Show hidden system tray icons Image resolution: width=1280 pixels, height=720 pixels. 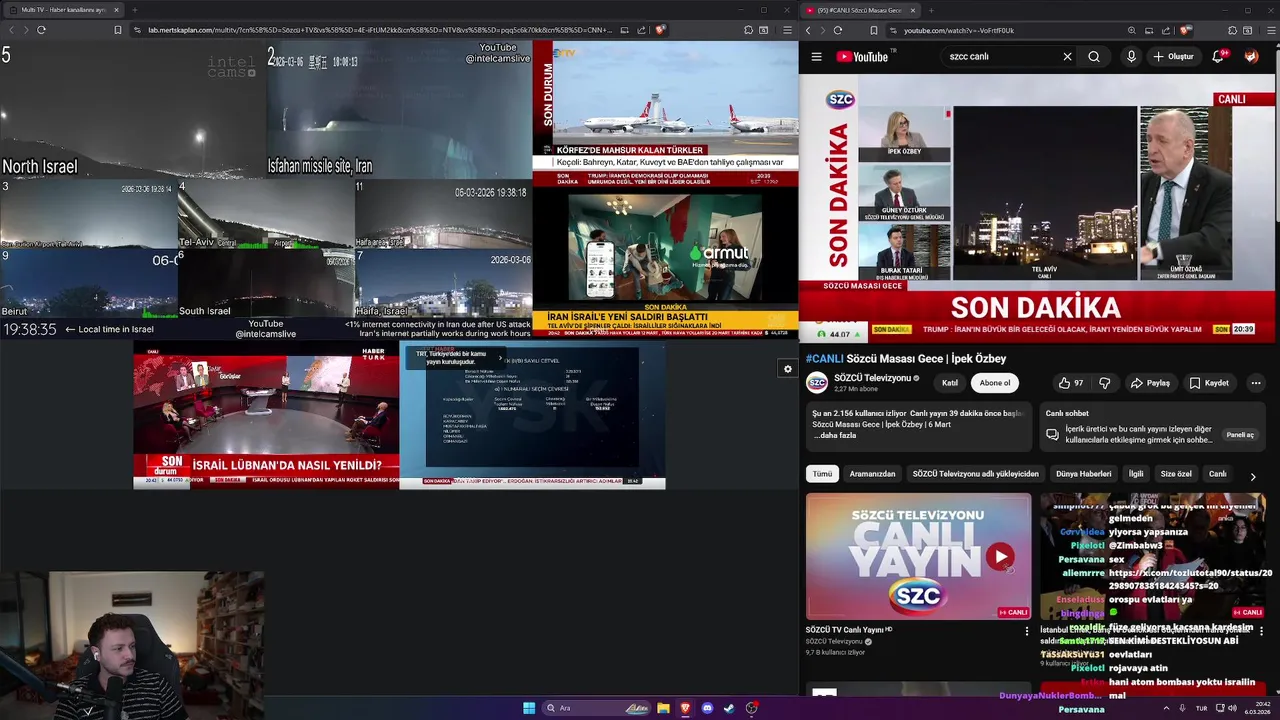(1166, 708)
